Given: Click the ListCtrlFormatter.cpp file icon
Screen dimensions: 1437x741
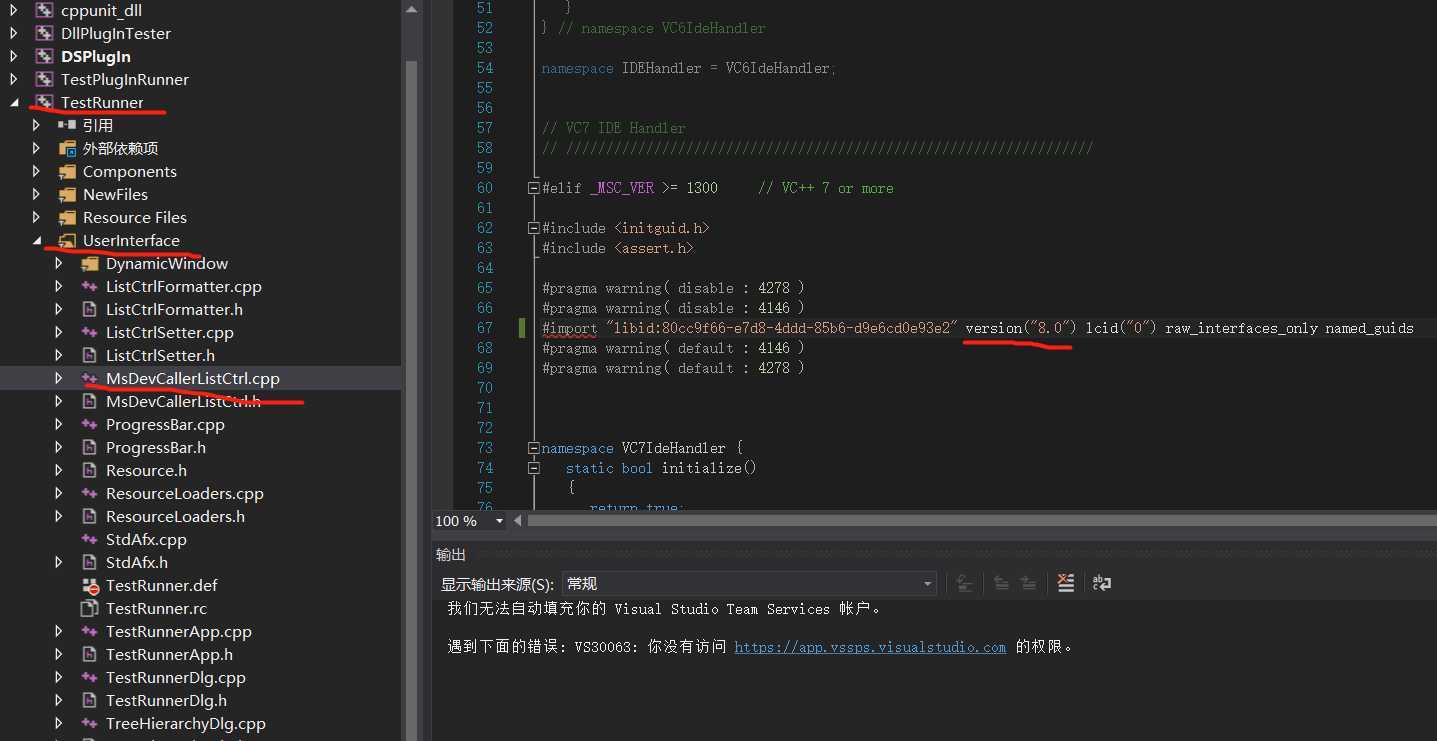Looking at the screenshot, I should click(90, 286).
